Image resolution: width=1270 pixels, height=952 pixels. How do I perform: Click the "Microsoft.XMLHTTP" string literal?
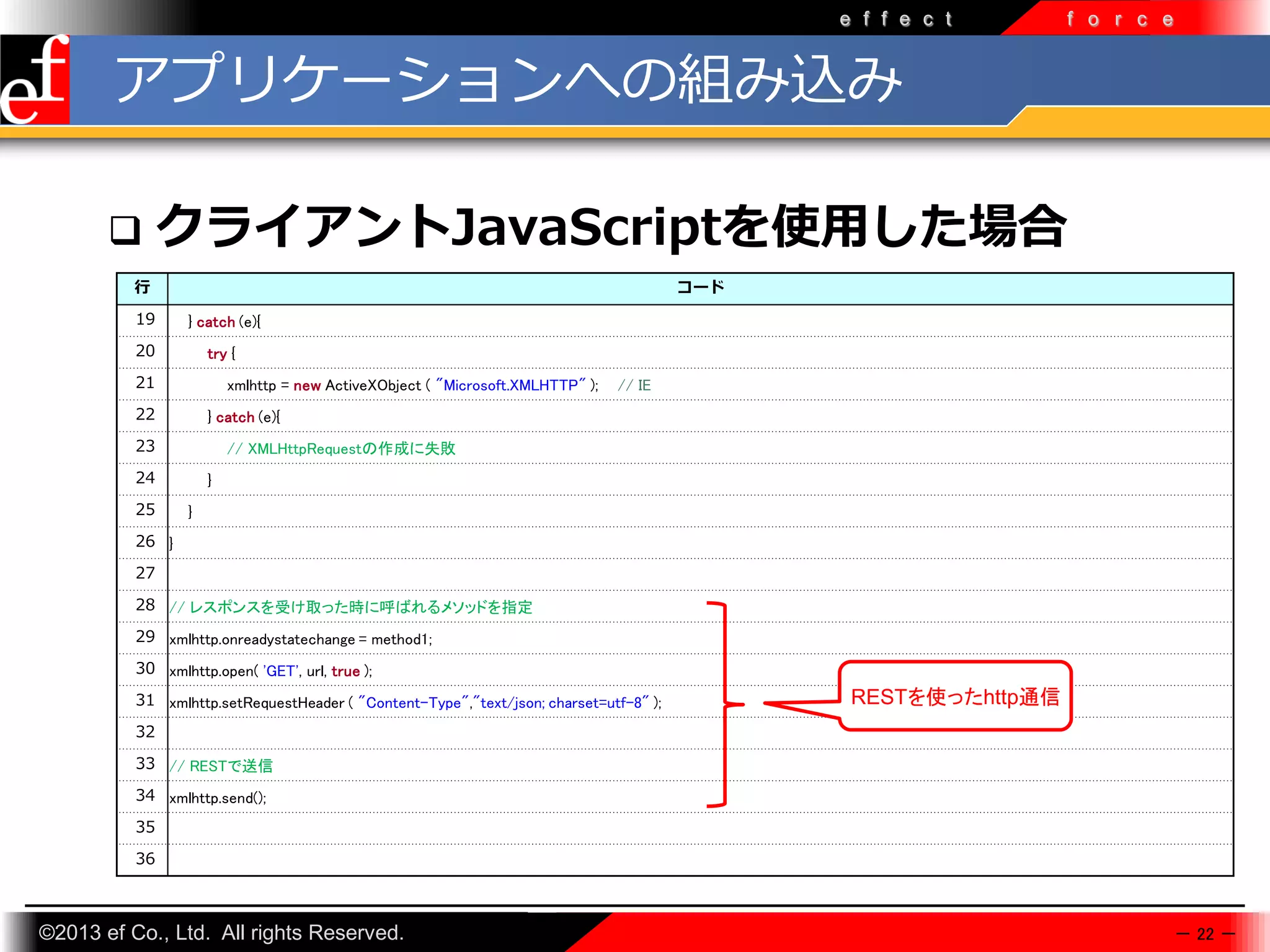(510, 385)
